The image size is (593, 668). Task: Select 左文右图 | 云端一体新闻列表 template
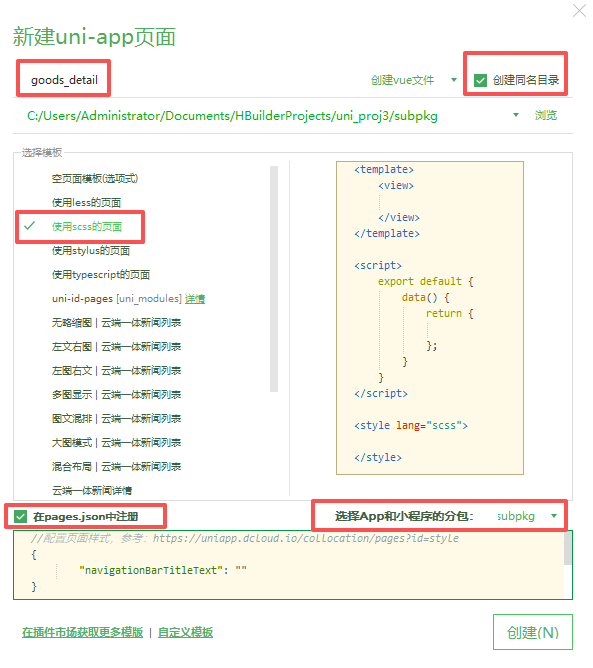point(116,347)
